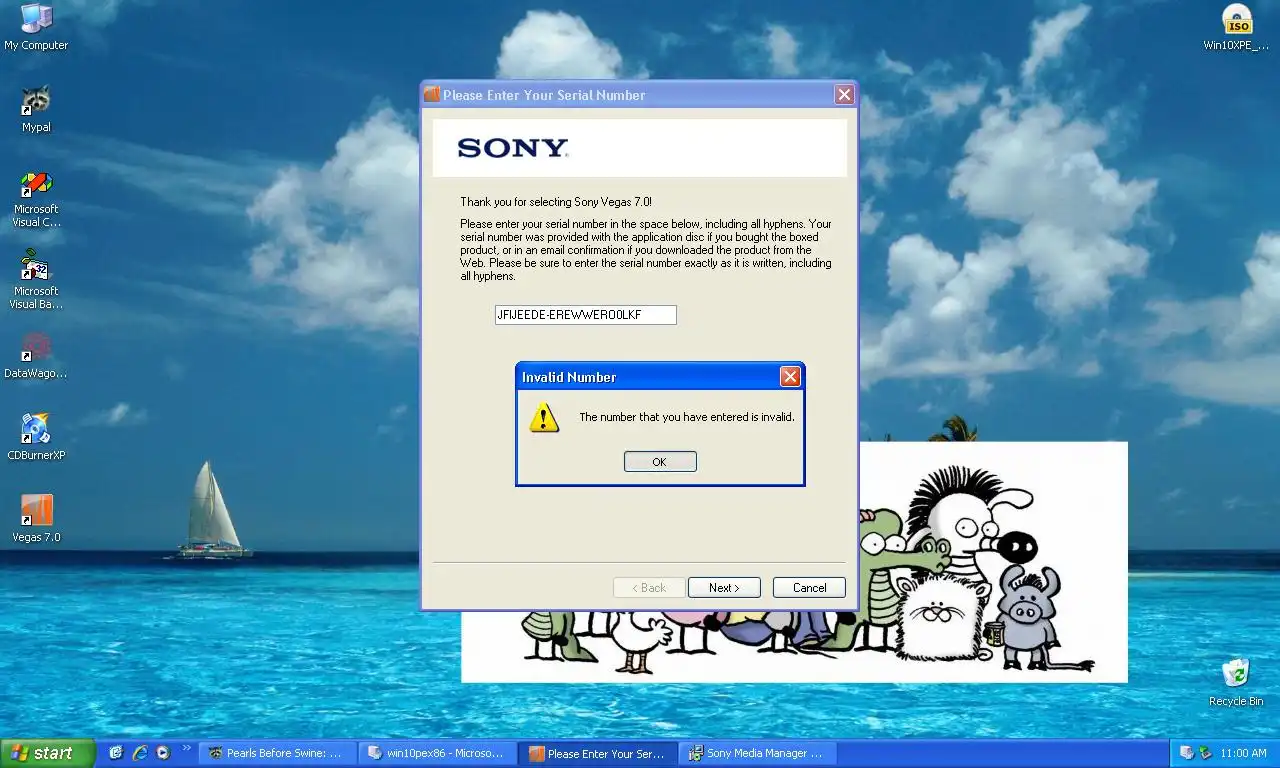Launch Internet Explorer from Quick Launch
The width and height of the screenshot is (1280, 768).
coord(140,753)
